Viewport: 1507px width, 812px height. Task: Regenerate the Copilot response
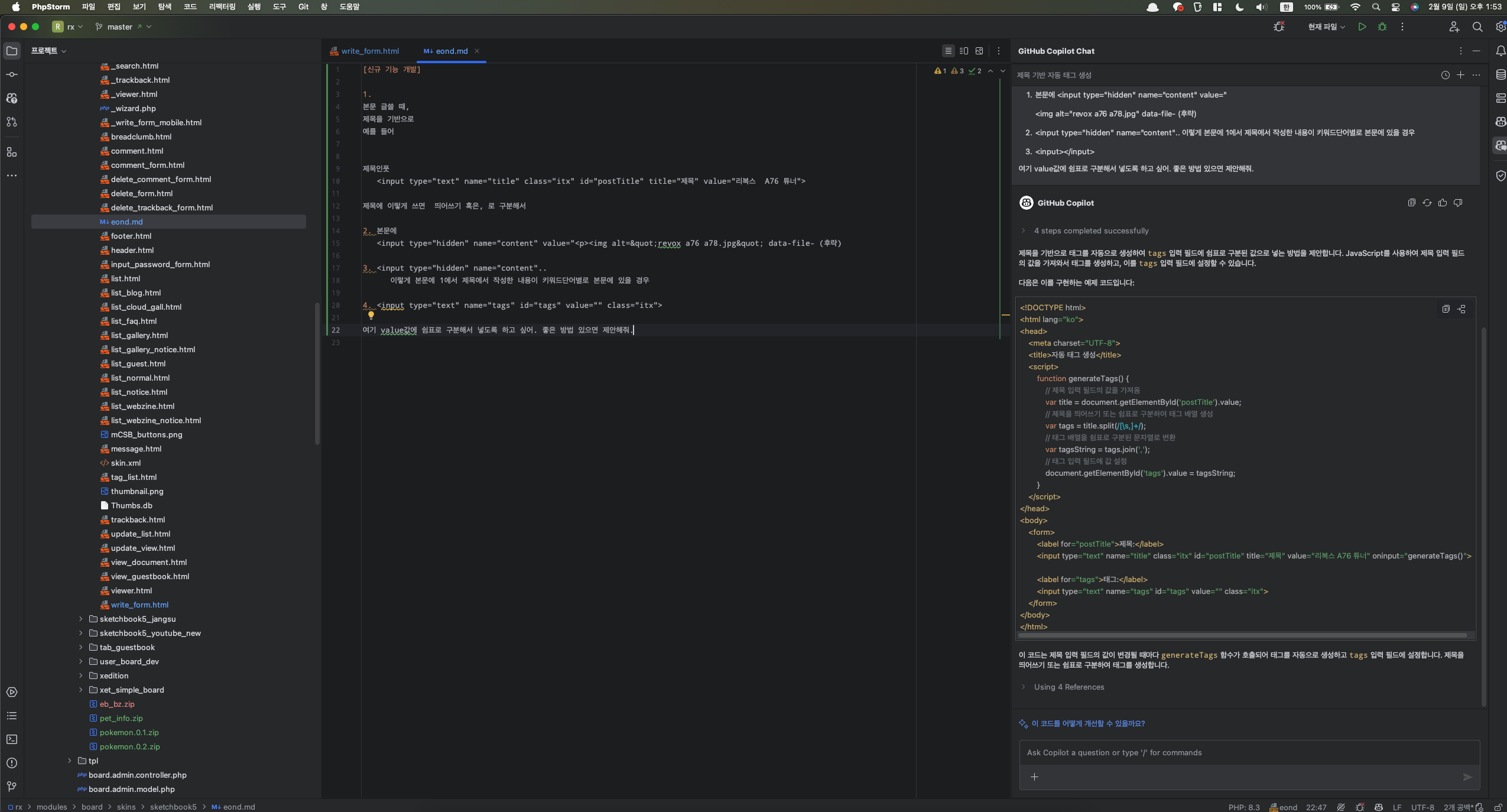pyautogui.click(x=1427, y=203)
